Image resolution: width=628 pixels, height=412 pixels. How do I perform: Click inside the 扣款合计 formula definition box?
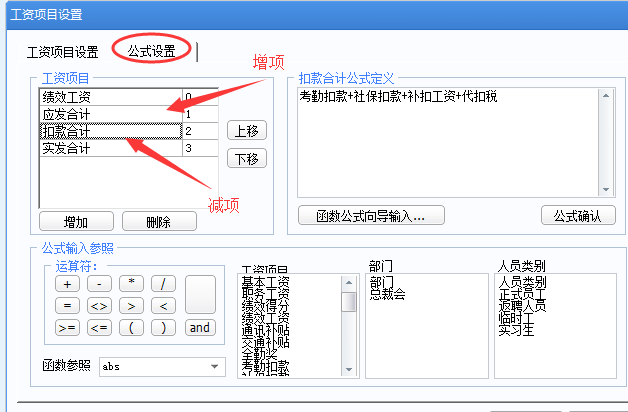(x=448, y=140)
